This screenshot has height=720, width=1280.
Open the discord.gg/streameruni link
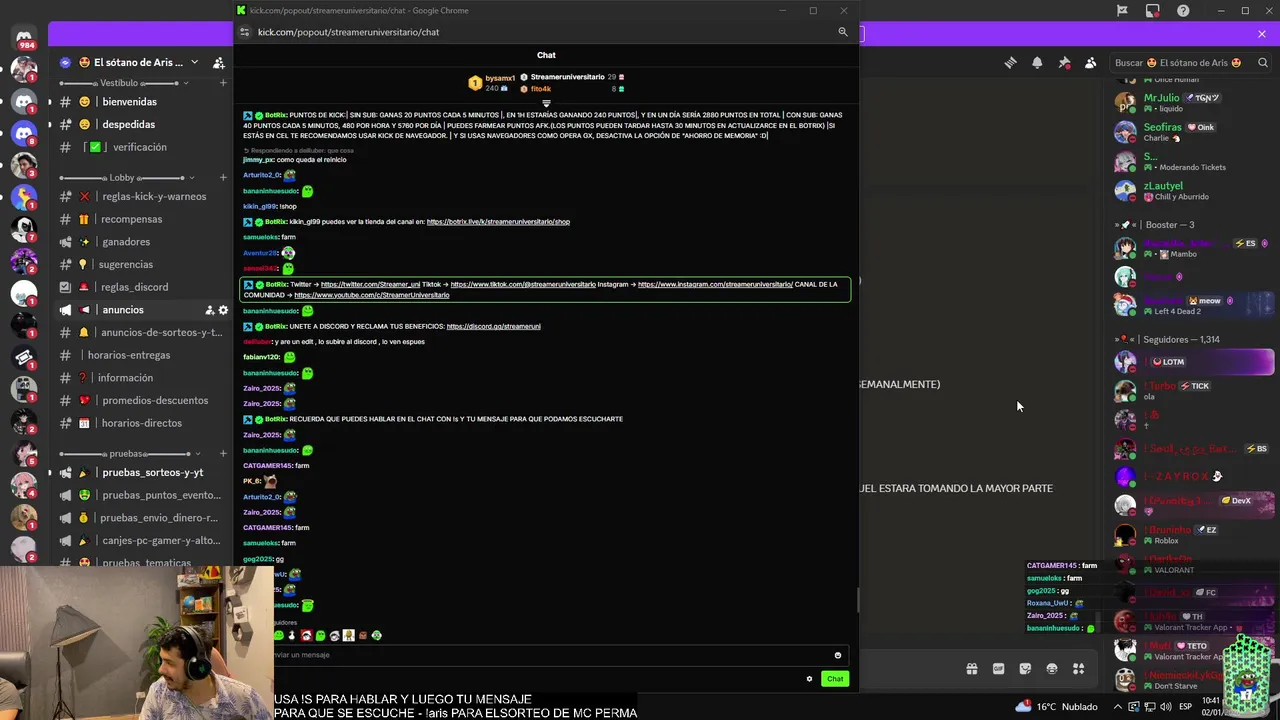(494, 326)
